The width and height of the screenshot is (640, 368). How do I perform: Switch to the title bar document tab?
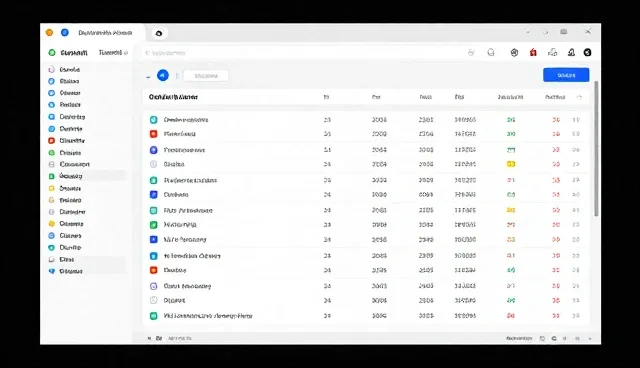pos(105,33)
